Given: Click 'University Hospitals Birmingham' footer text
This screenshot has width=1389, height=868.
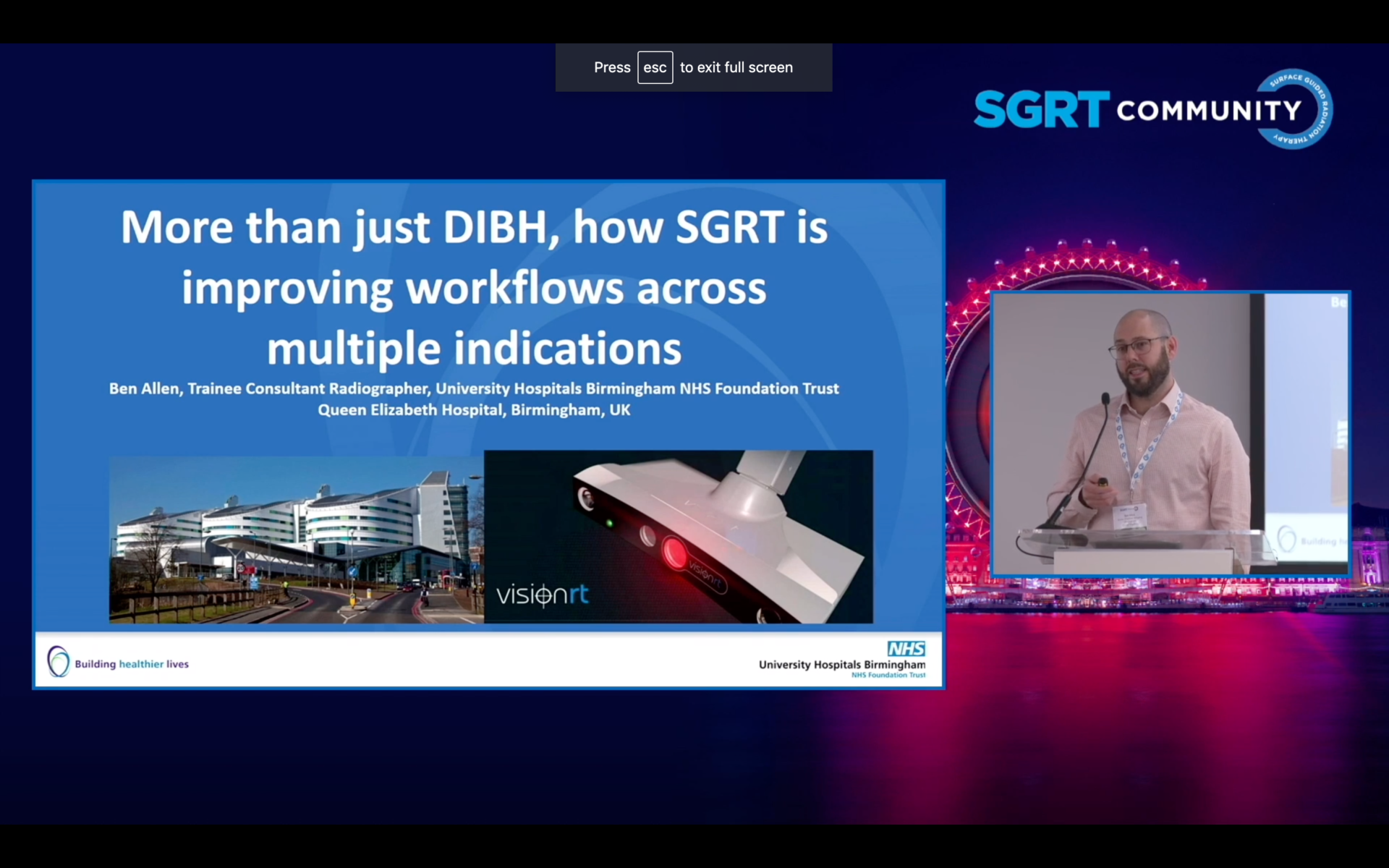Looking at the screenshot, I should tap(841, 664).
